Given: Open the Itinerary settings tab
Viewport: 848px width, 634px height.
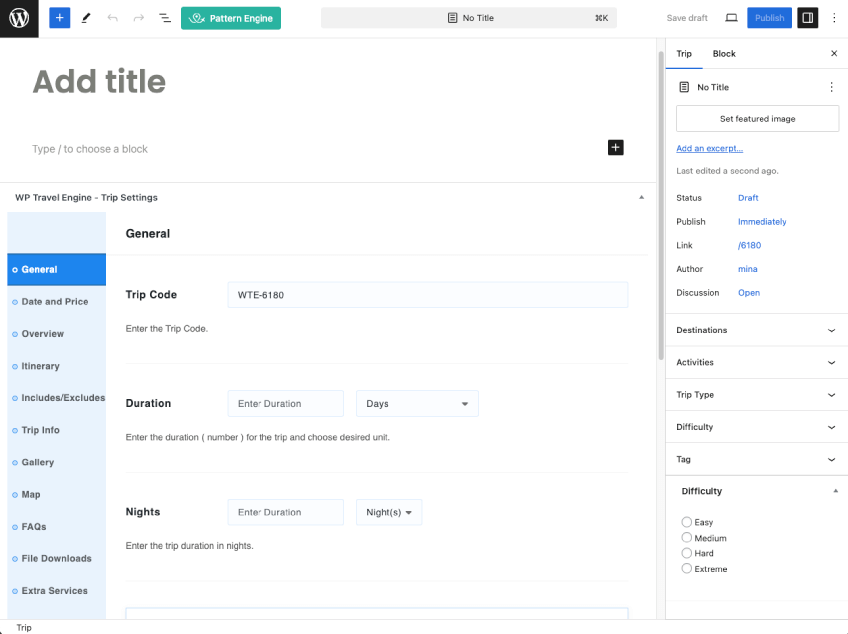Looking at the screenshot, I should coord(56,366).
